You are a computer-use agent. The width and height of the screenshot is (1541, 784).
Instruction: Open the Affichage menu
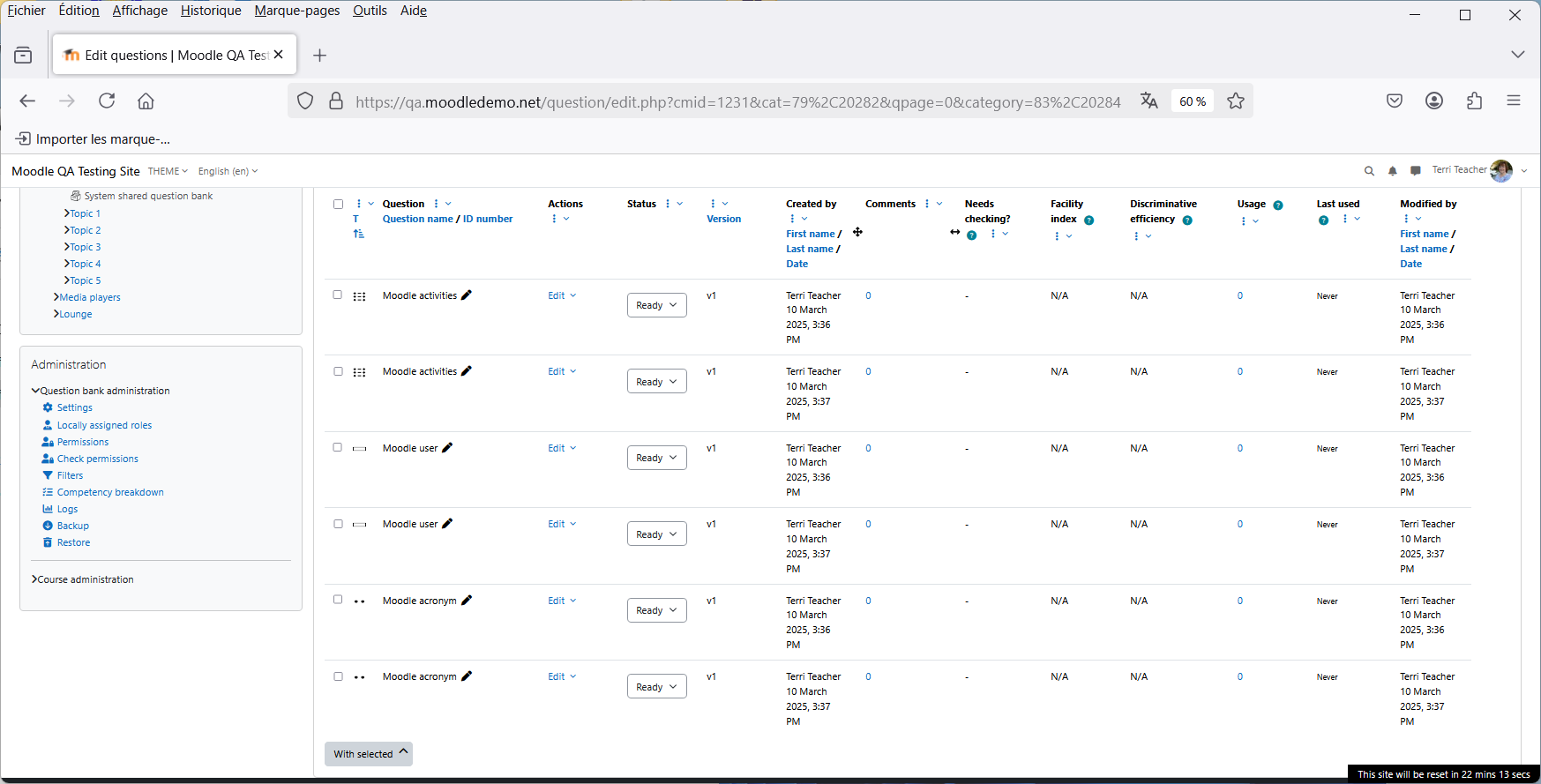tap(139, 11)
